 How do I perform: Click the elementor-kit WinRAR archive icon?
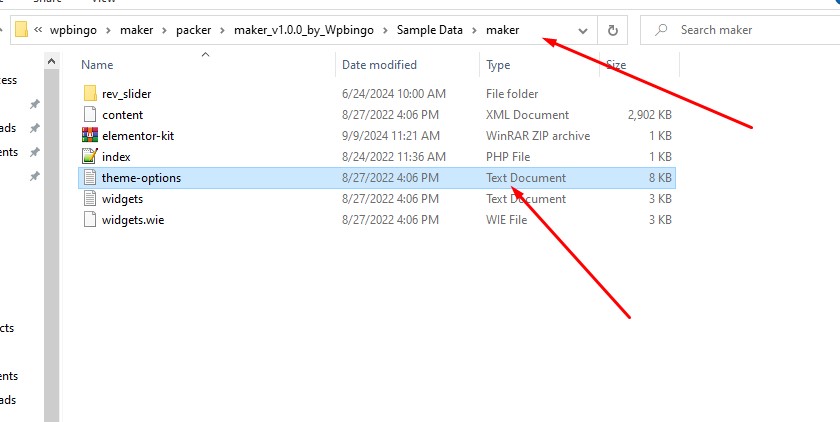(x=89, y=135)
